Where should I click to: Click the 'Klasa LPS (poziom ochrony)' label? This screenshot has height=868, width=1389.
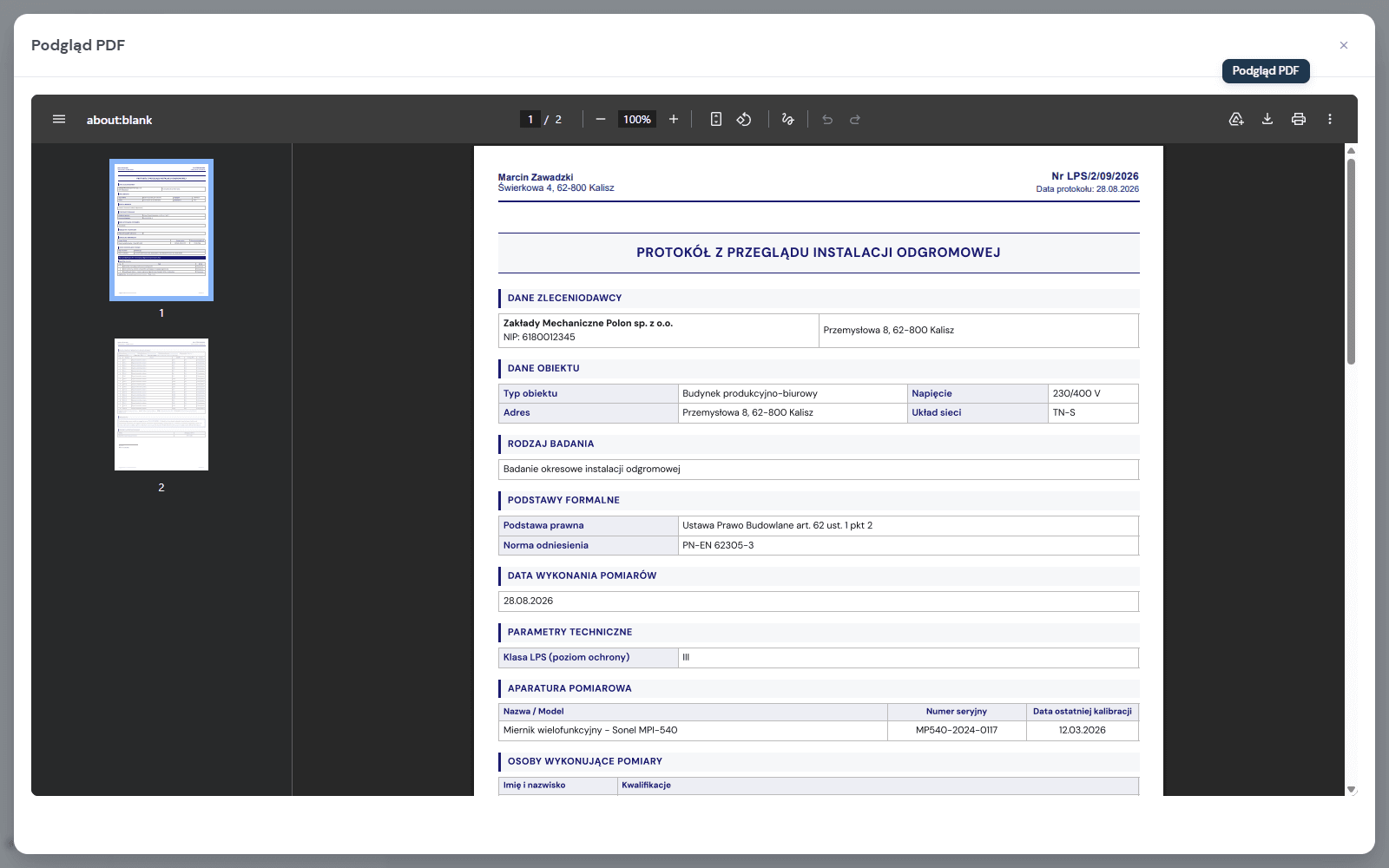point(567,657)
